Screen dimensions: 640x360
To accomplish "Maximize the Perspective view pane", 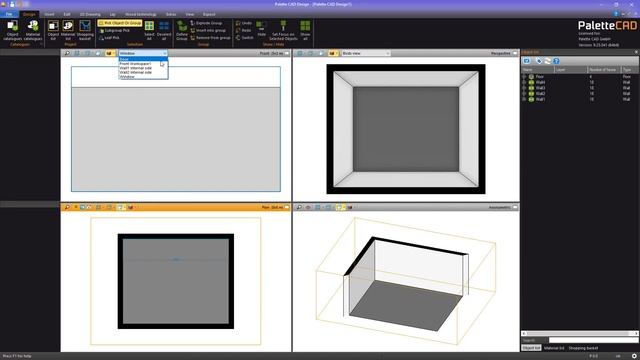I will (515, 53).
